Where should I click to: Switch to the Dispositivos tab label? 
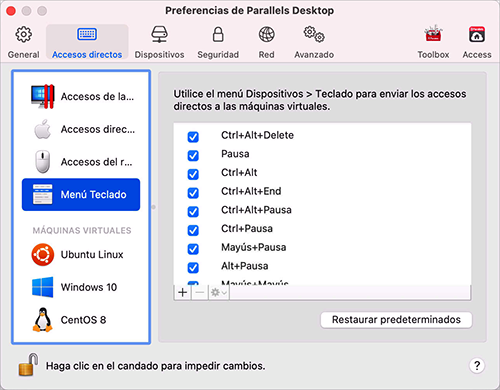point(159,54)
